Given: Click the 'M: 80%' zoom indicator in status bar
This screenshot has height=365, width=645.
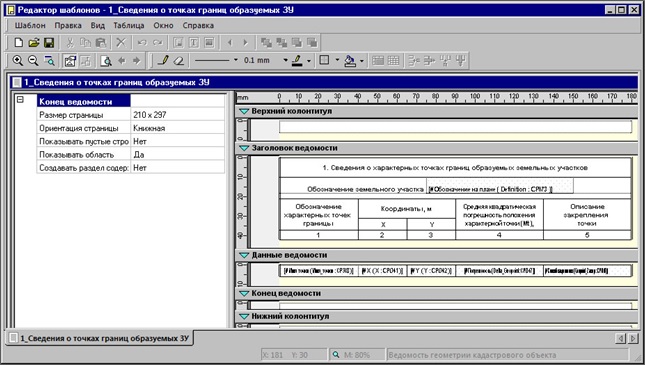Looking at the screenshot, I should pos(356,355).
